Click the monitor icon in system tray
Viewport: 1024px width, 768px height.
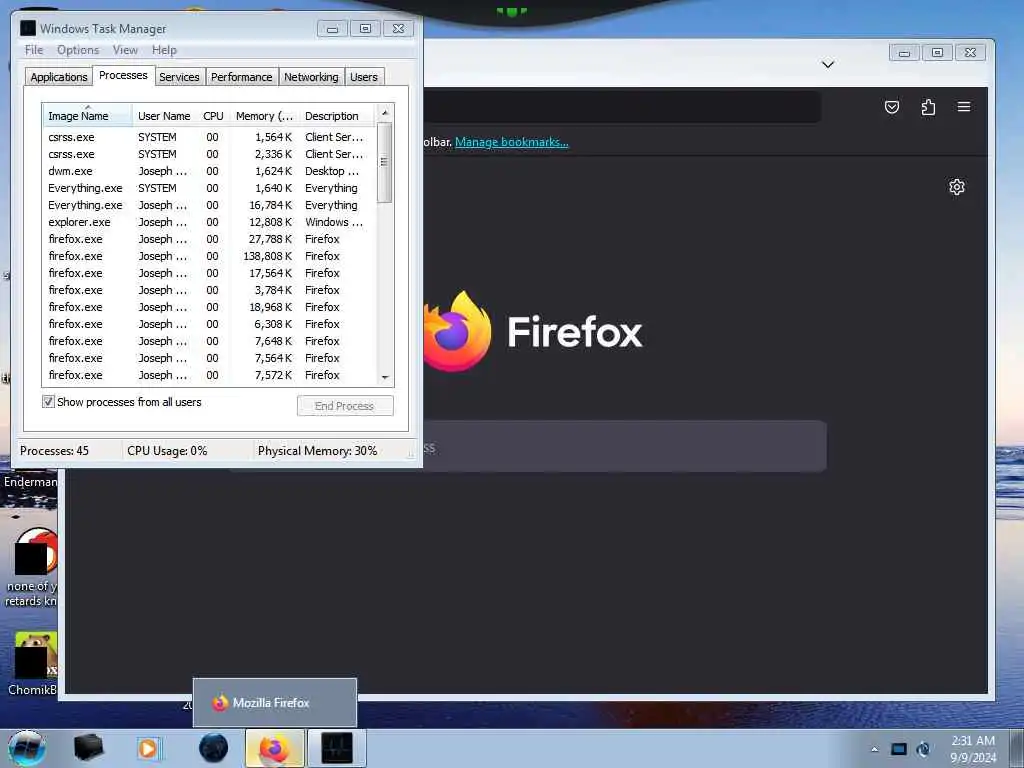click(899, 749)
